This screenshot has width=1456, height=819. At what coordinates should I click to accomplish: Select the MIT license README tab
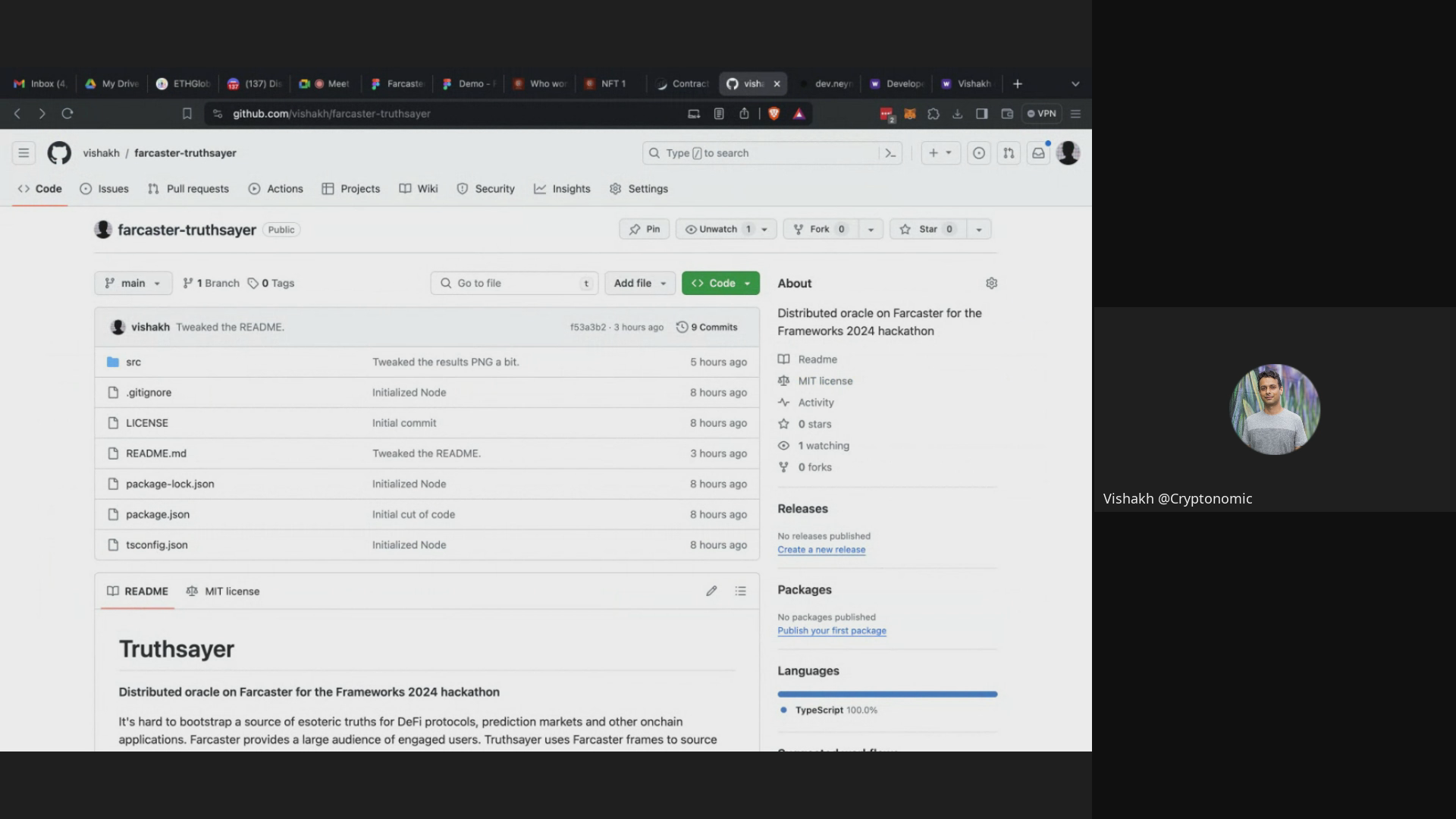[x=223, y=591]
